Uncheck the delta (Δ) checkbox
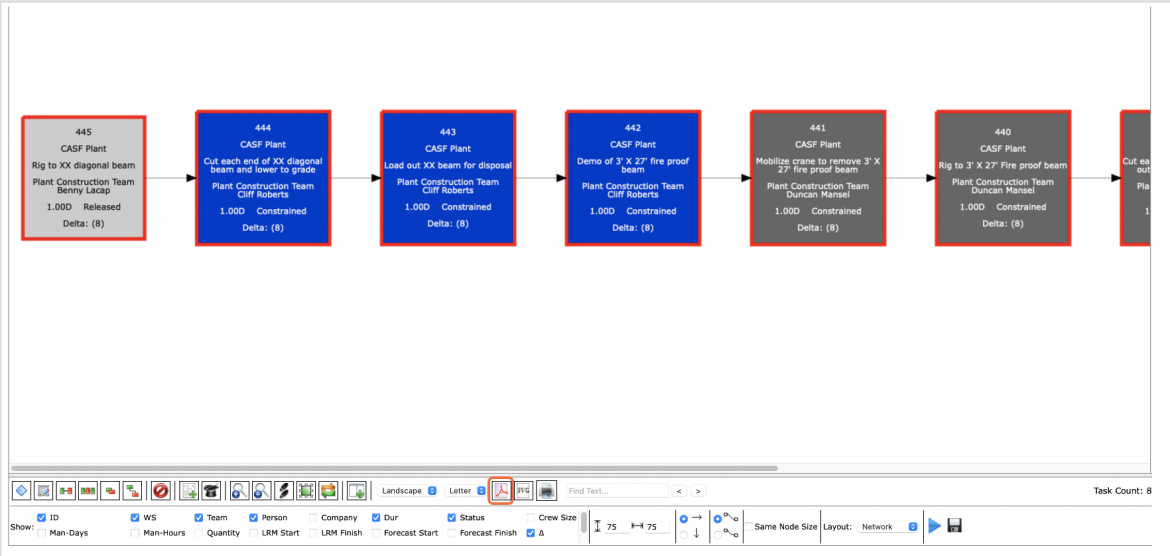Screen dimensions: 1170x556 (x=531, y=533)
